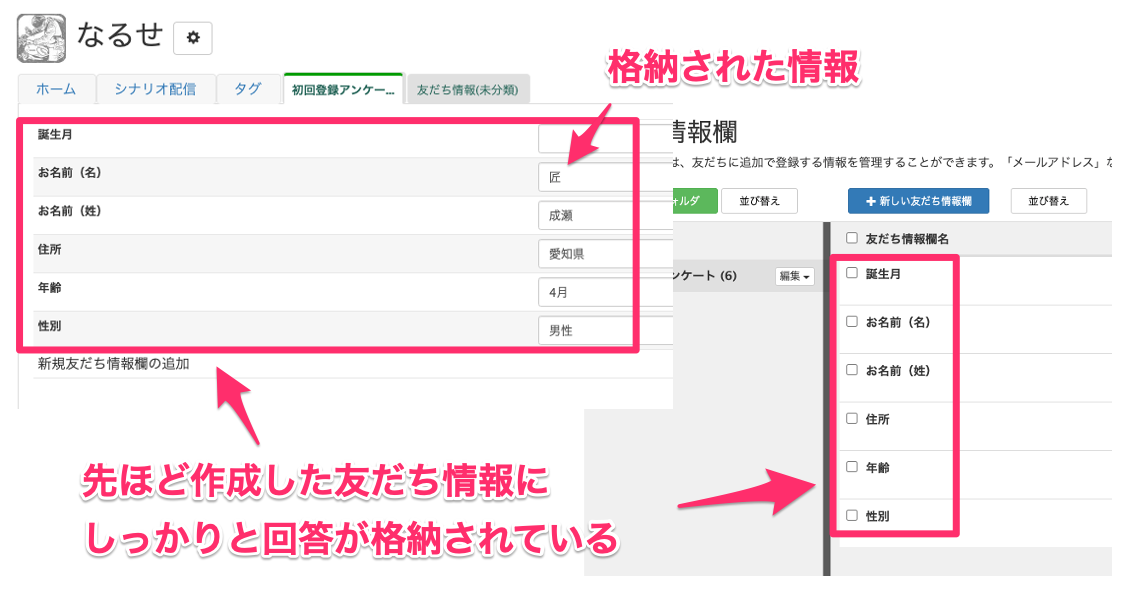The width and height of the screenshot is (1140, 593).
Task: Enable the 住所 checkbox
Action: (x=852, y=419)
